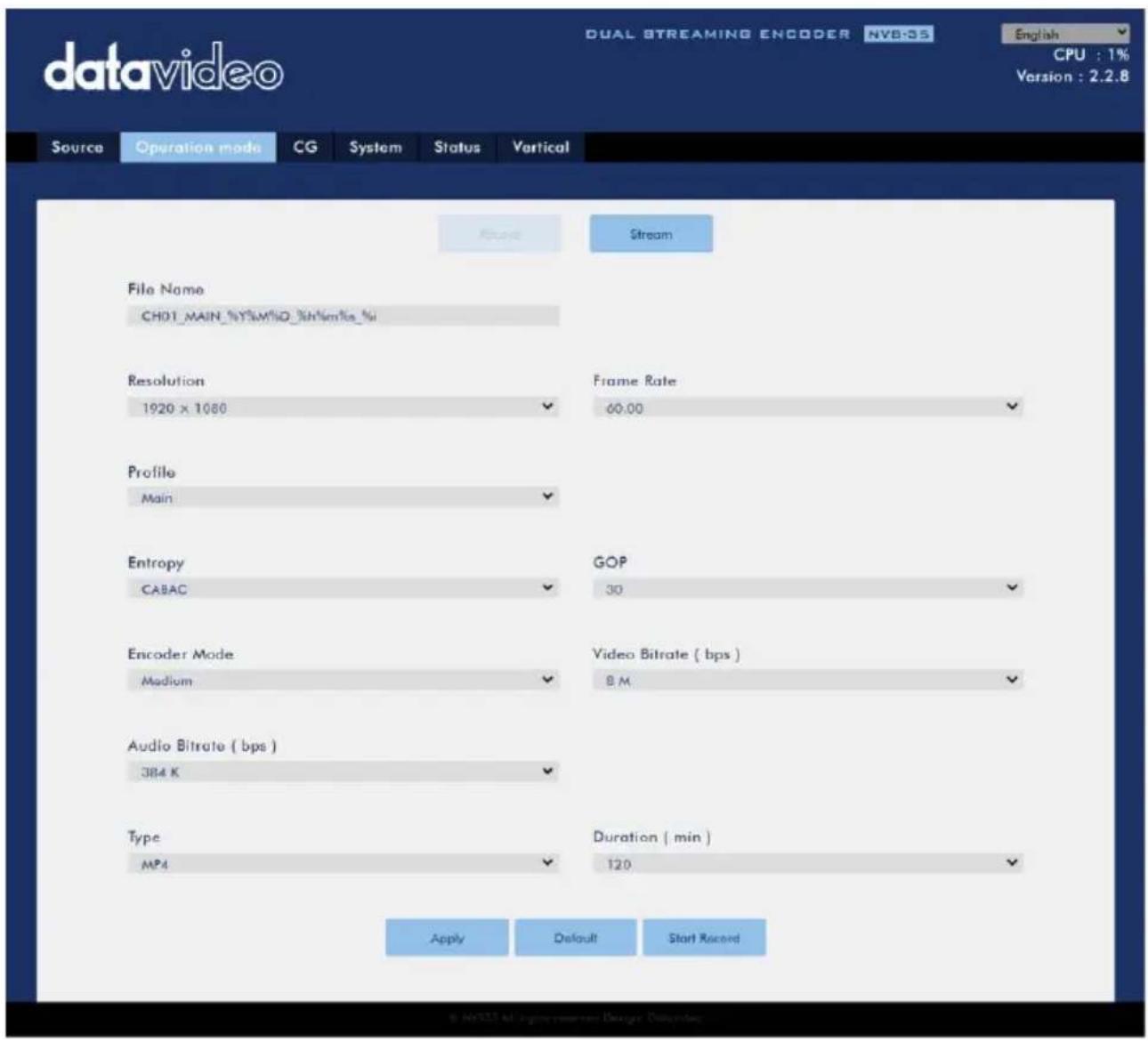Image resolution: width=1148 pixels, height=1042 pixels.
Task: Click the Version : 2.2.8 text
Action: pyautogui.click(x=1072, y=77)
